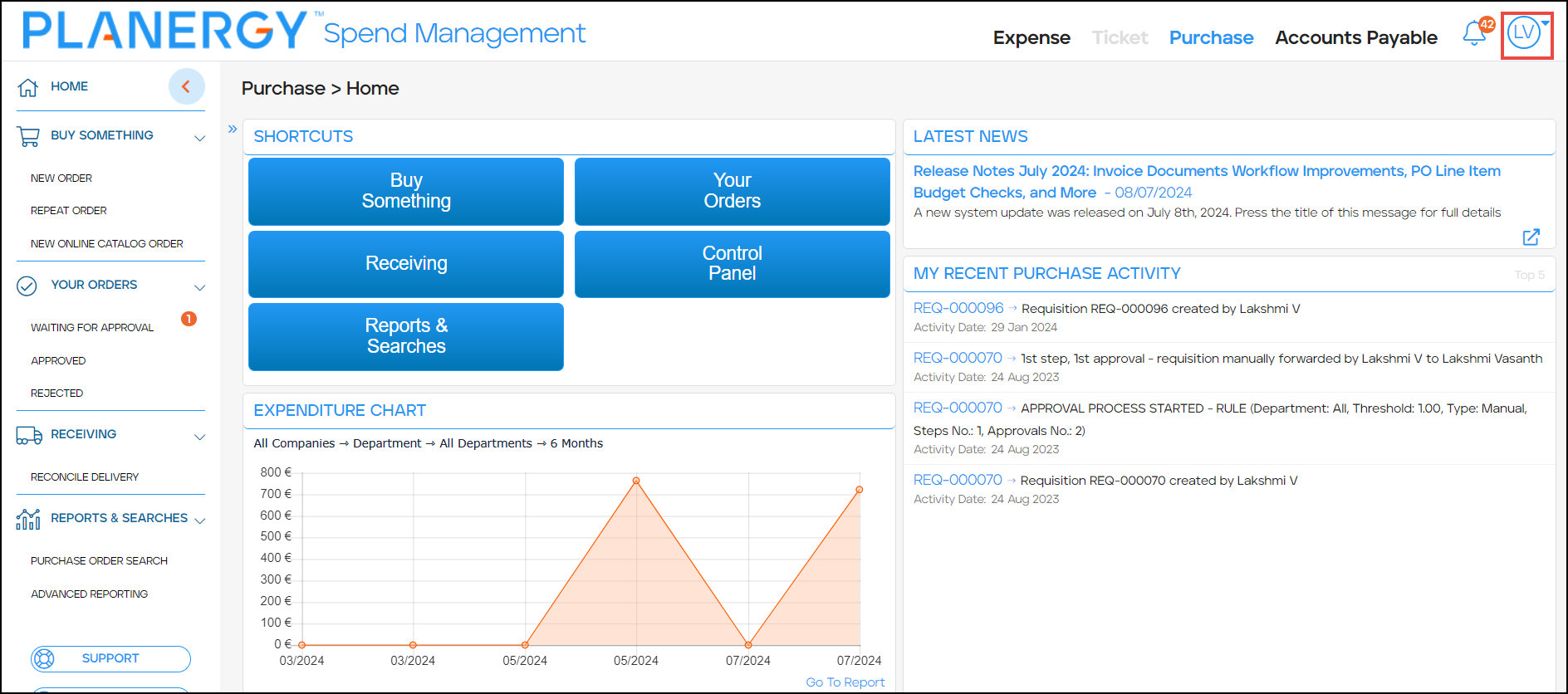Image resolution: width=1568 pixels, height=694 pixels.
Task: Click the last 07/2024 data point on chart
Action: click(x=860, y=490)
